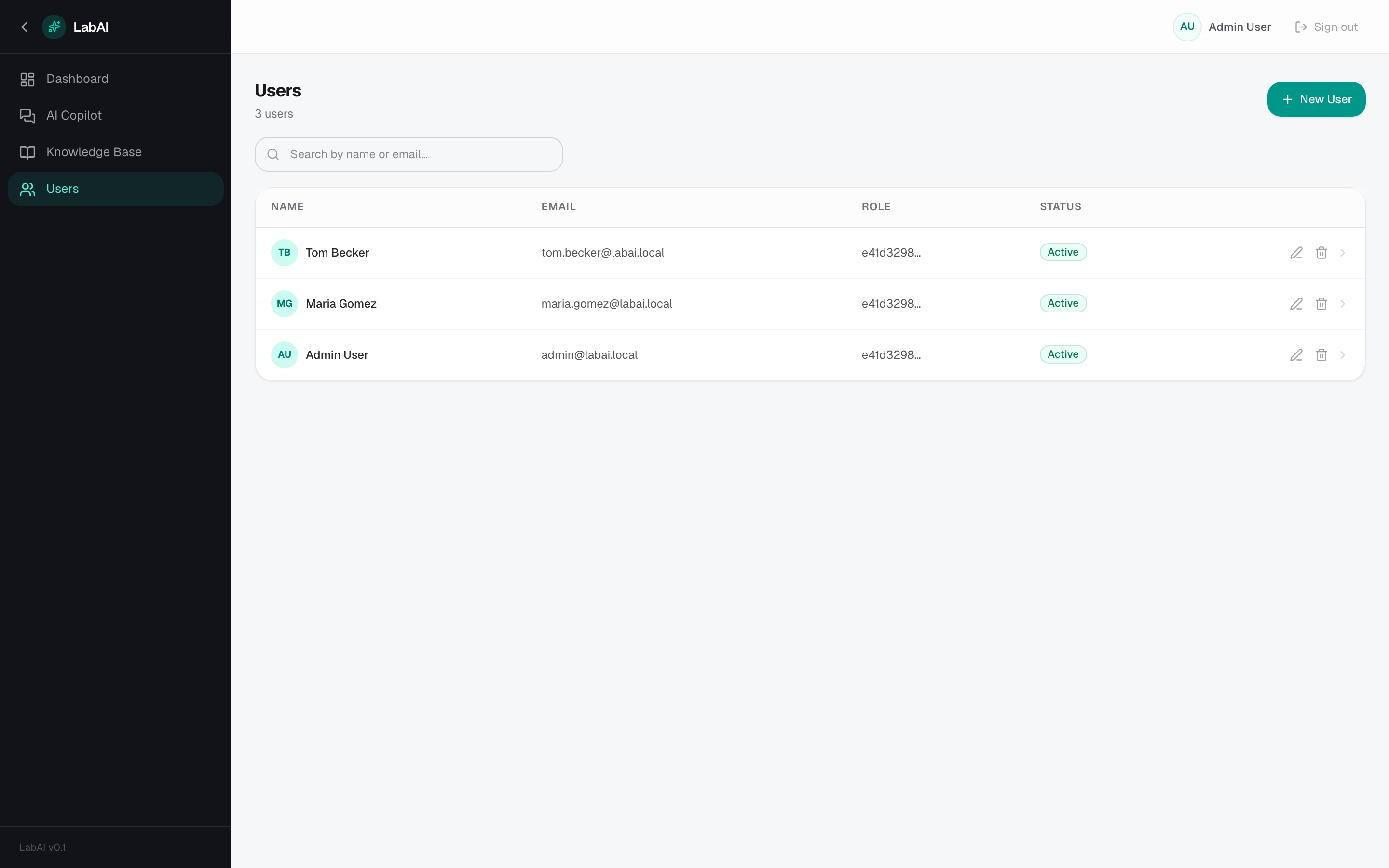Click Admin User's Active status badge

coord(1063,354)
